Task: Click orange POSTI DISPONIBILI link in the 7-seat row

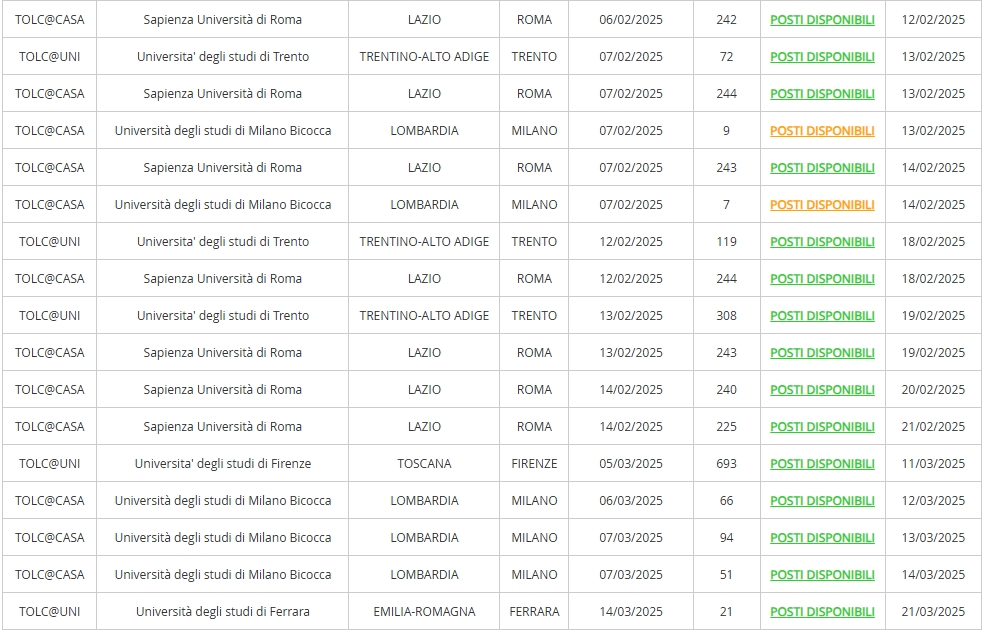Action: click(822, 205)
